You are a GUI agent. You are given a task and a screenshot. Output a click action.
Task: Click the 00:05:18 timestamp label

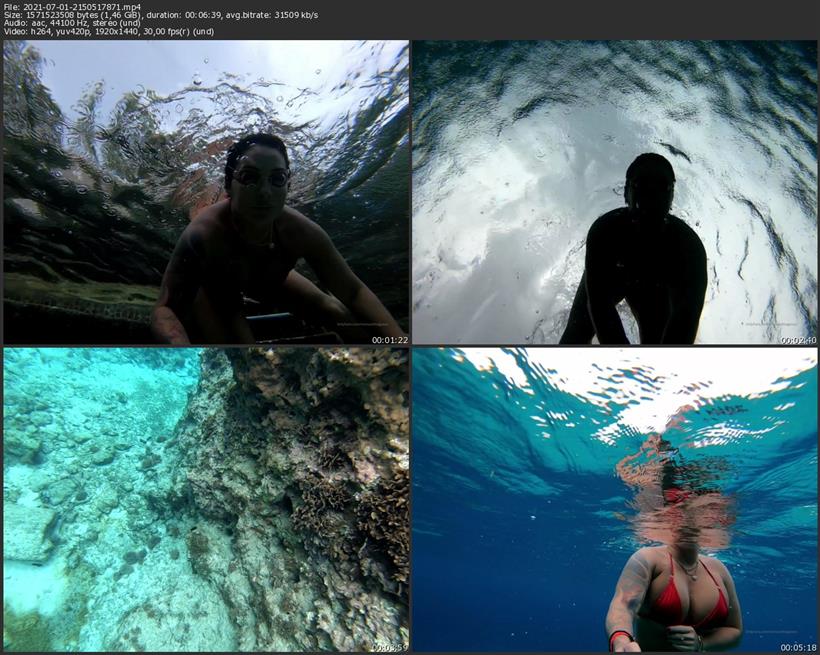[x=797, y=646]
